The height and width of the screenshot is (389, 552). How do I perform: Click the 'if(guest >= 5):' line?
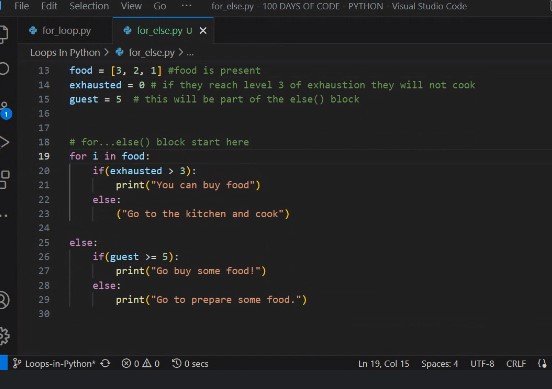pos(136,257)
